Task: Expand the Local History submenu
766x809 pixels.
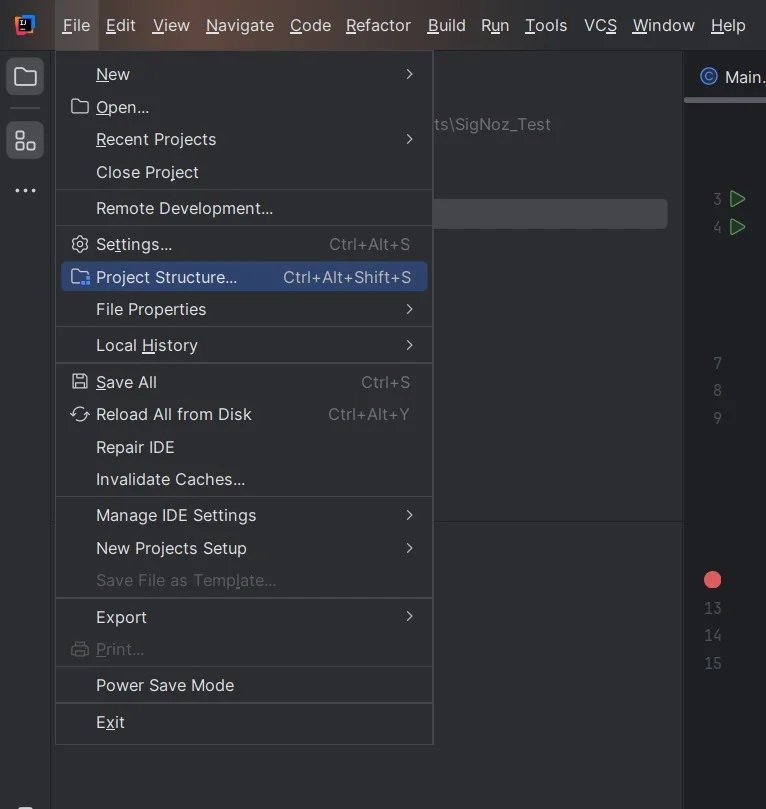Action: click(x=244, y=345)
